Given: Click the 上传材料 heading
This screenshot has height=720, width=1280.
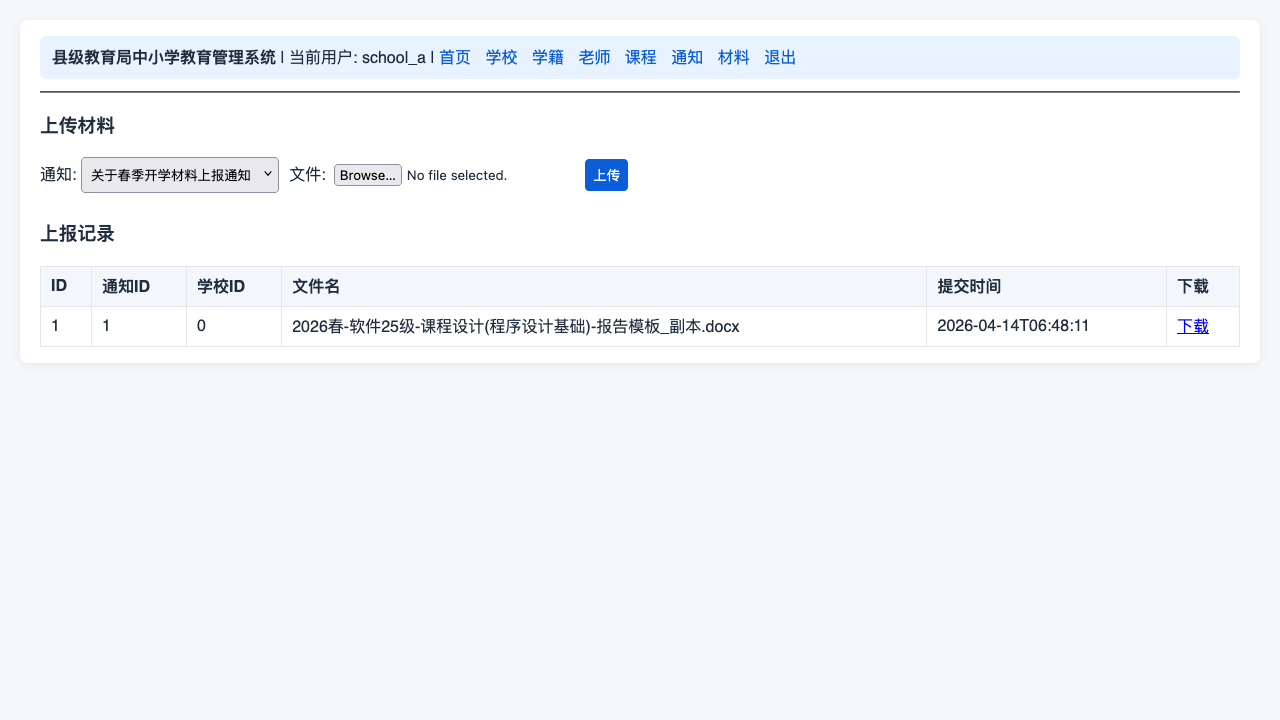Looking at the screenshot, I should (x=77, y=126).
